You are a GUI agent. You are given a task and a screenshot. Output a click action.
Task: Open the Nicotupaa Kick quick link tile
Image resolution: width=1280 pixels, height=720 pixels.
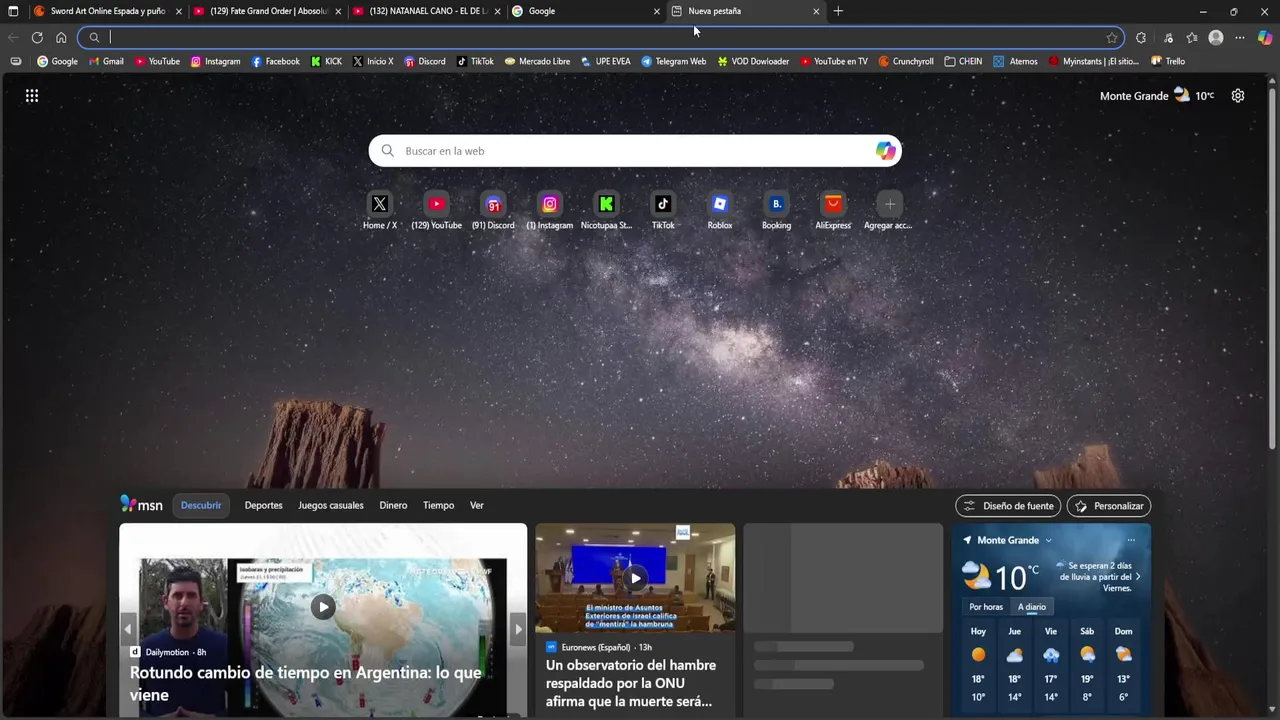pyautogui.click(x=606, y=204)
